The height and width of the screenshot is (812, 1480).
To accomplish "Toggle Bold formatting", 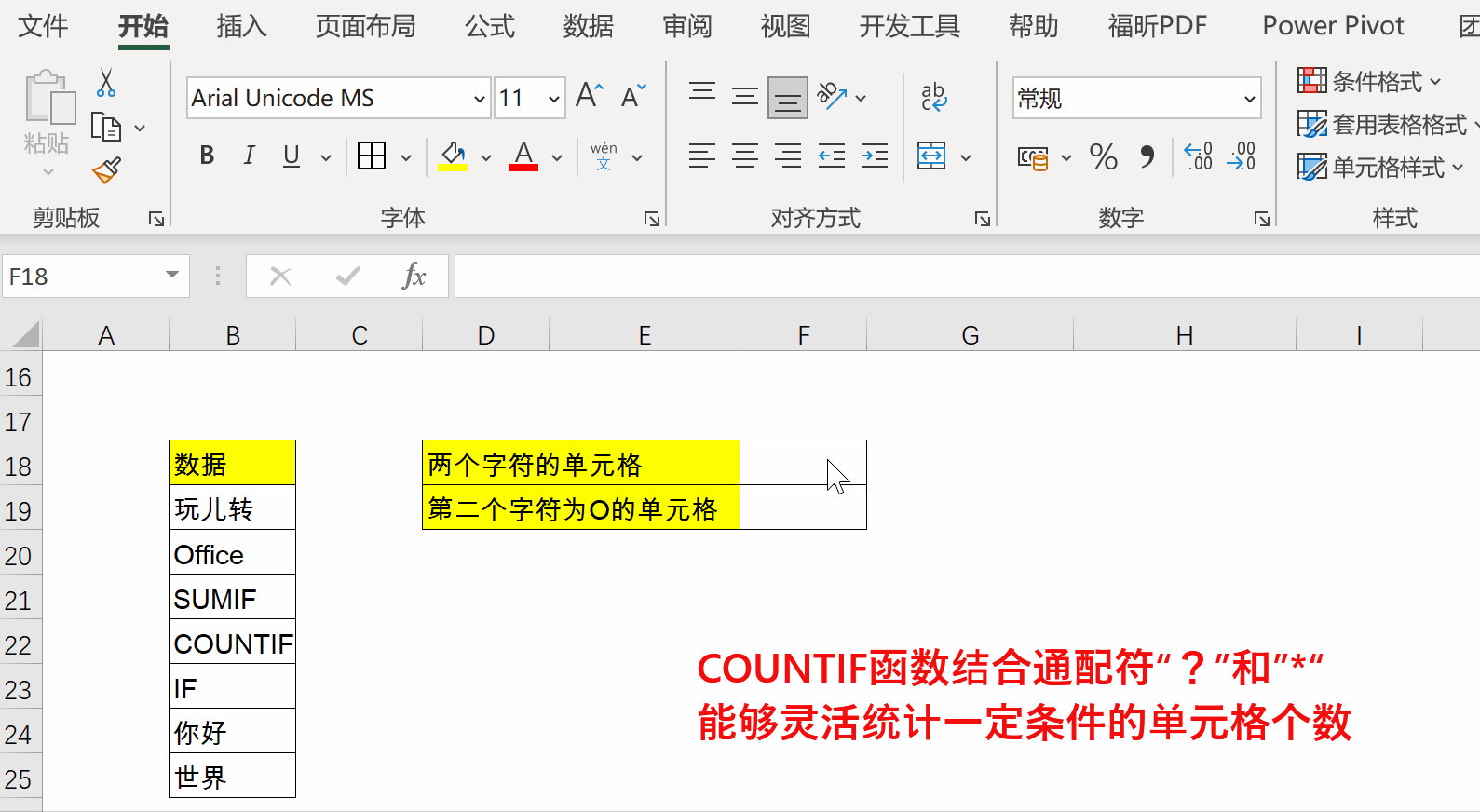I will (x=207, y=156).
